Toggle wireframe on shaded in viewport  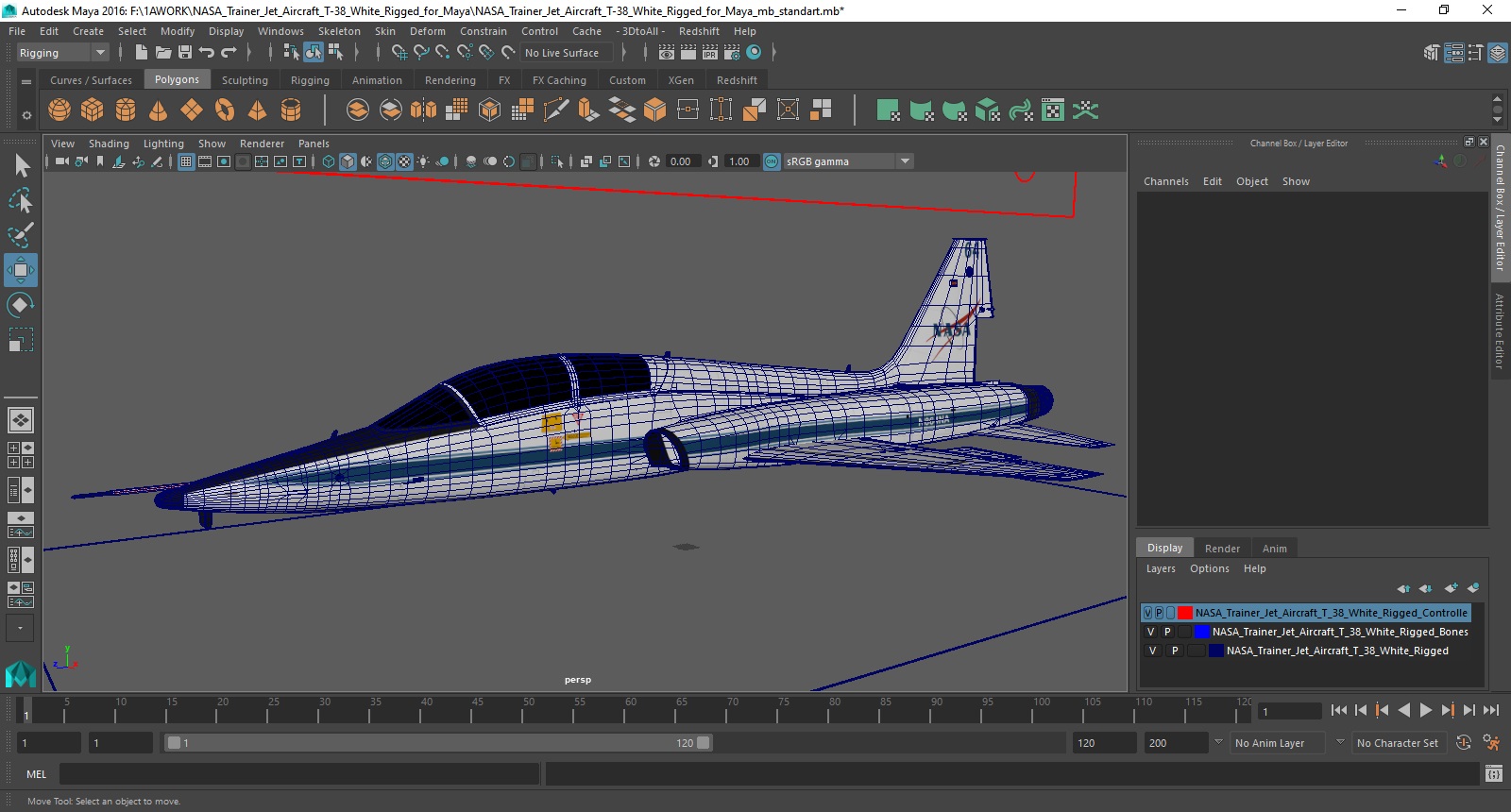pyautogui.click(x=385, y=161)
